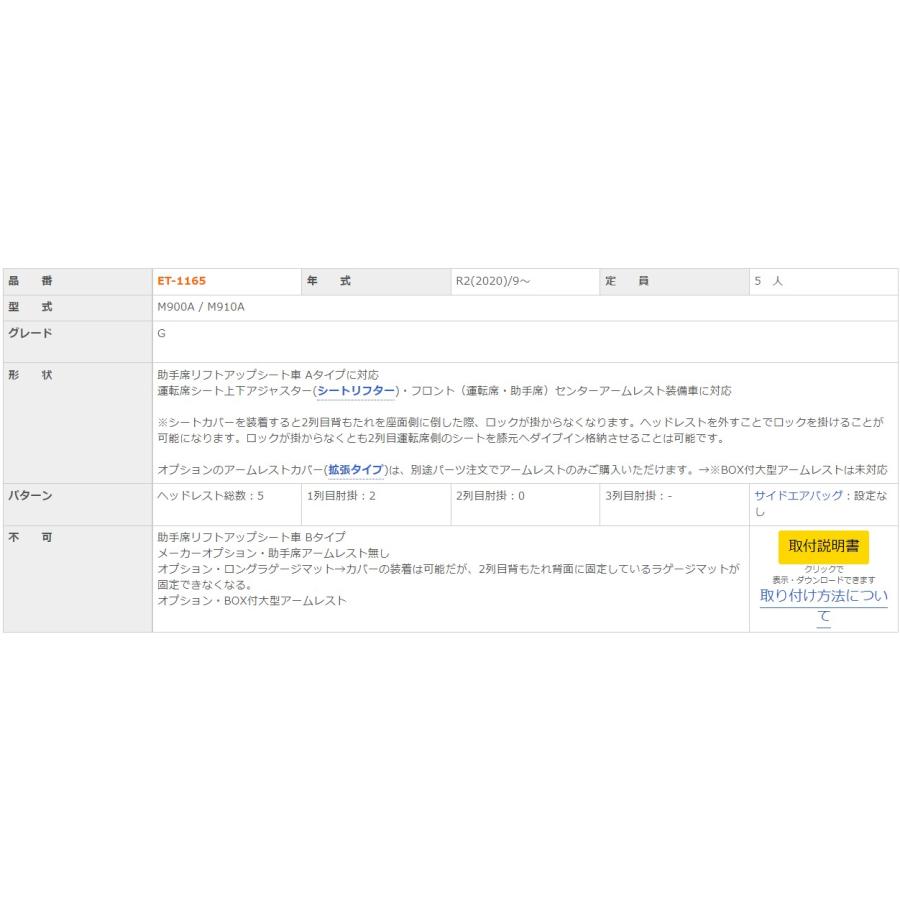Select the ET-1165 product number
900x900 pixels.
coord(182,282)
